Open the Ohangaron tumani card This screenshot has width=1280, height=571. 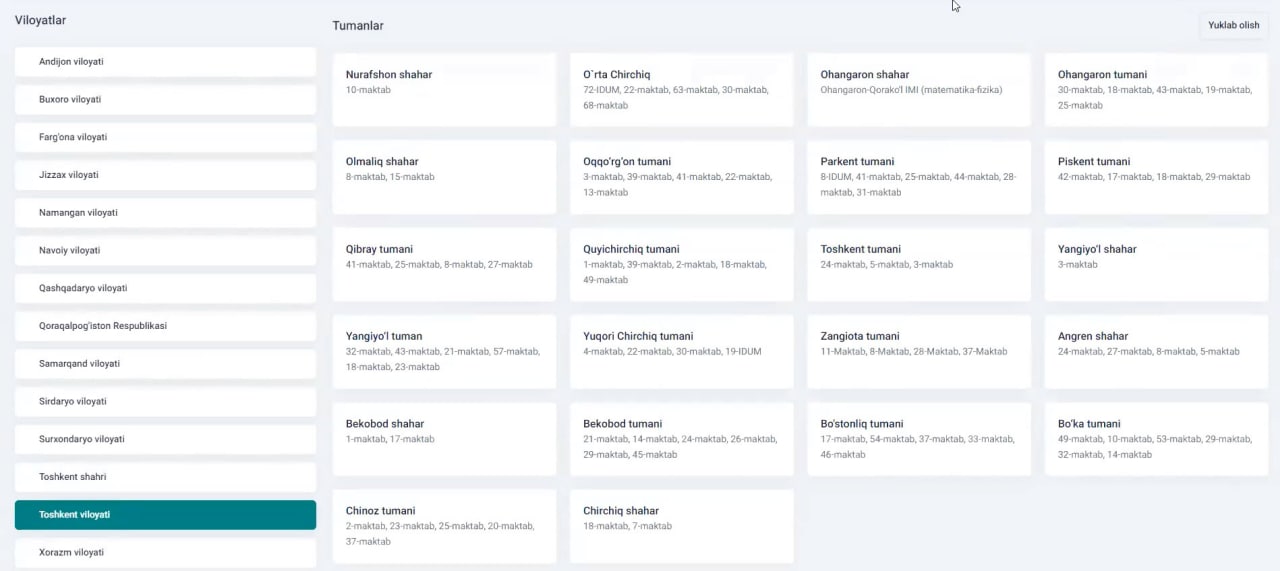point(1156,90)
